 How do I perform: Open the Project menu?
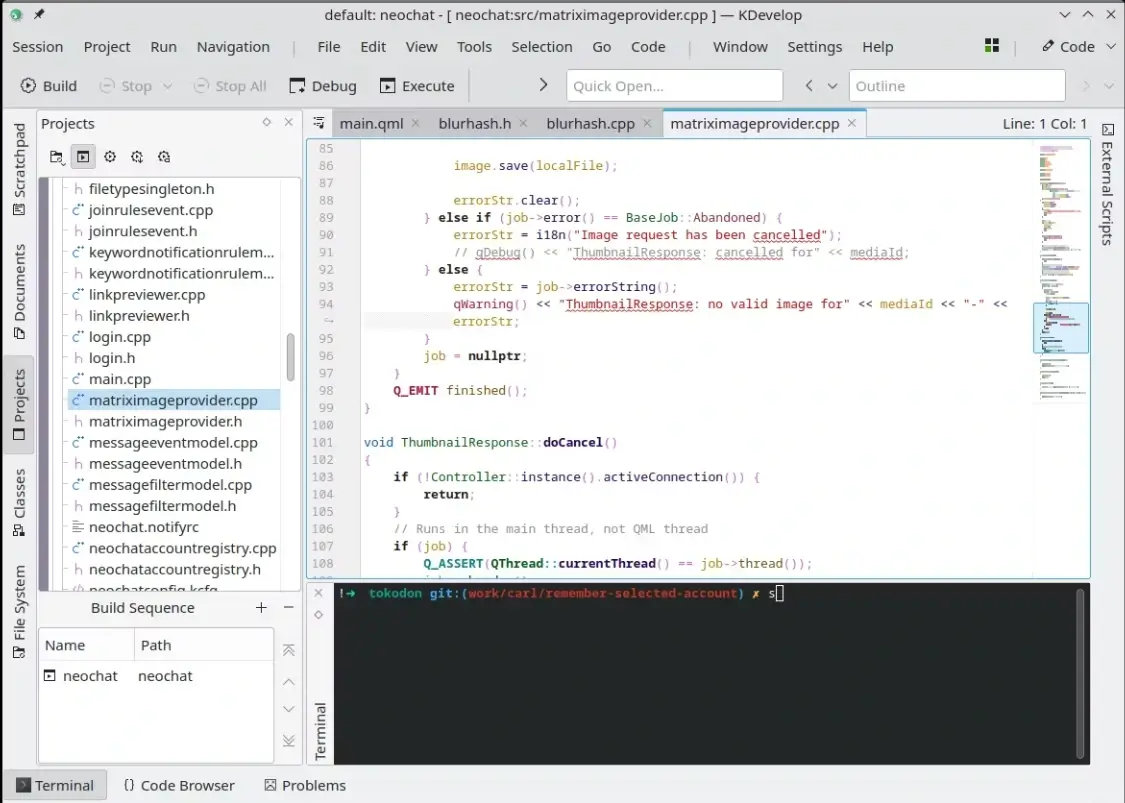pyautogui.click(x=107, y=47)
